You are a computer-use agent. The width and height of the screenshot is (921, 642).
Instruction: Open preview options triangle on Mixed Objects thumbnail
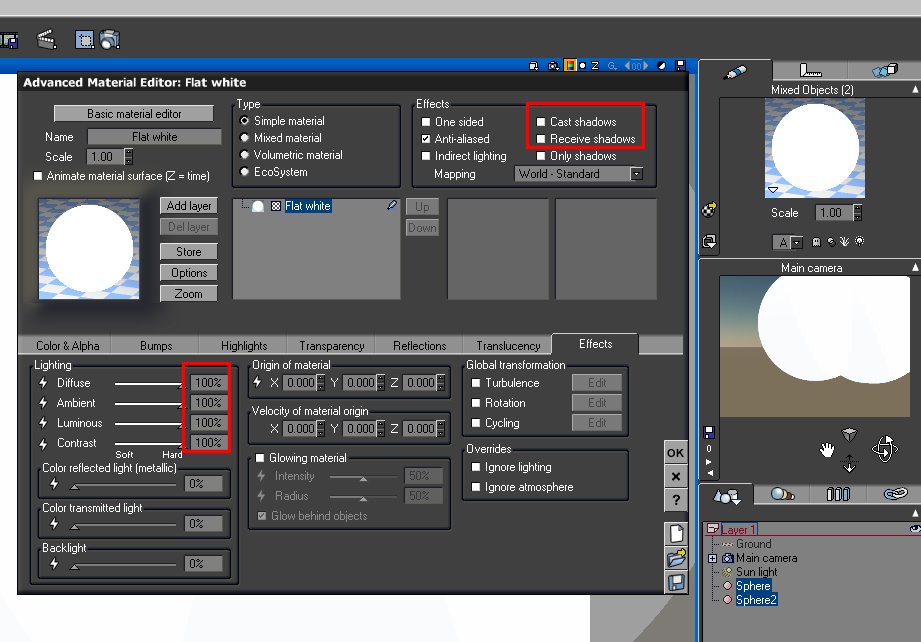(x=773, y=190)
